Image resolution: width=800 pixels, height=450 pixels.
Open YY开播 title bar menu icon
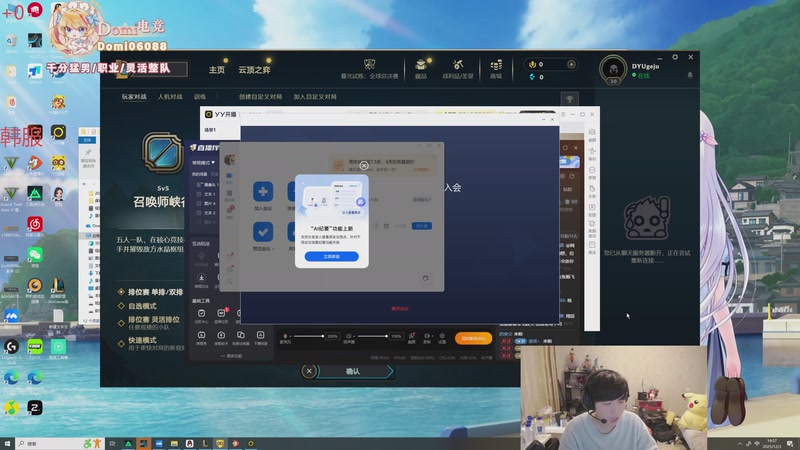click(x=563, y=114)
